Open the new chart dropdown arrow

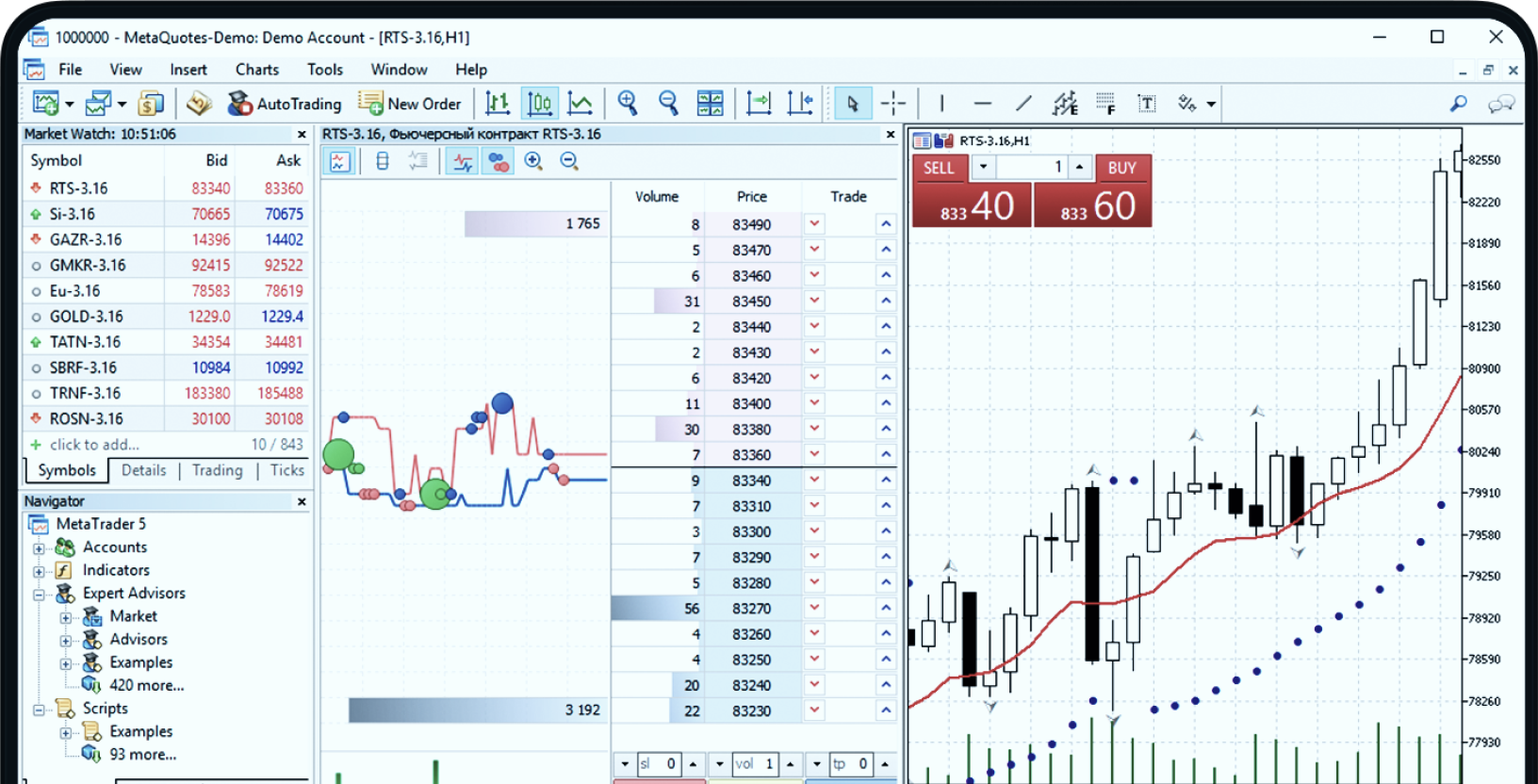(69, 105)
